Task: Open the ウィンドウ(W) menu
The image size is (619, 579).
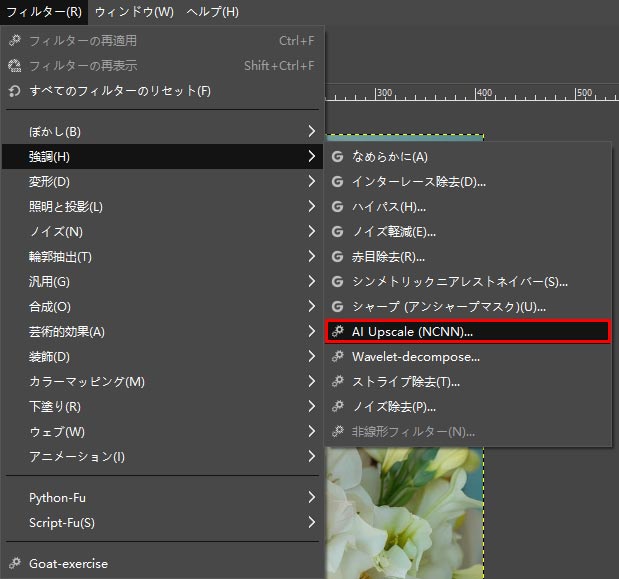Action: coord(133,12)
